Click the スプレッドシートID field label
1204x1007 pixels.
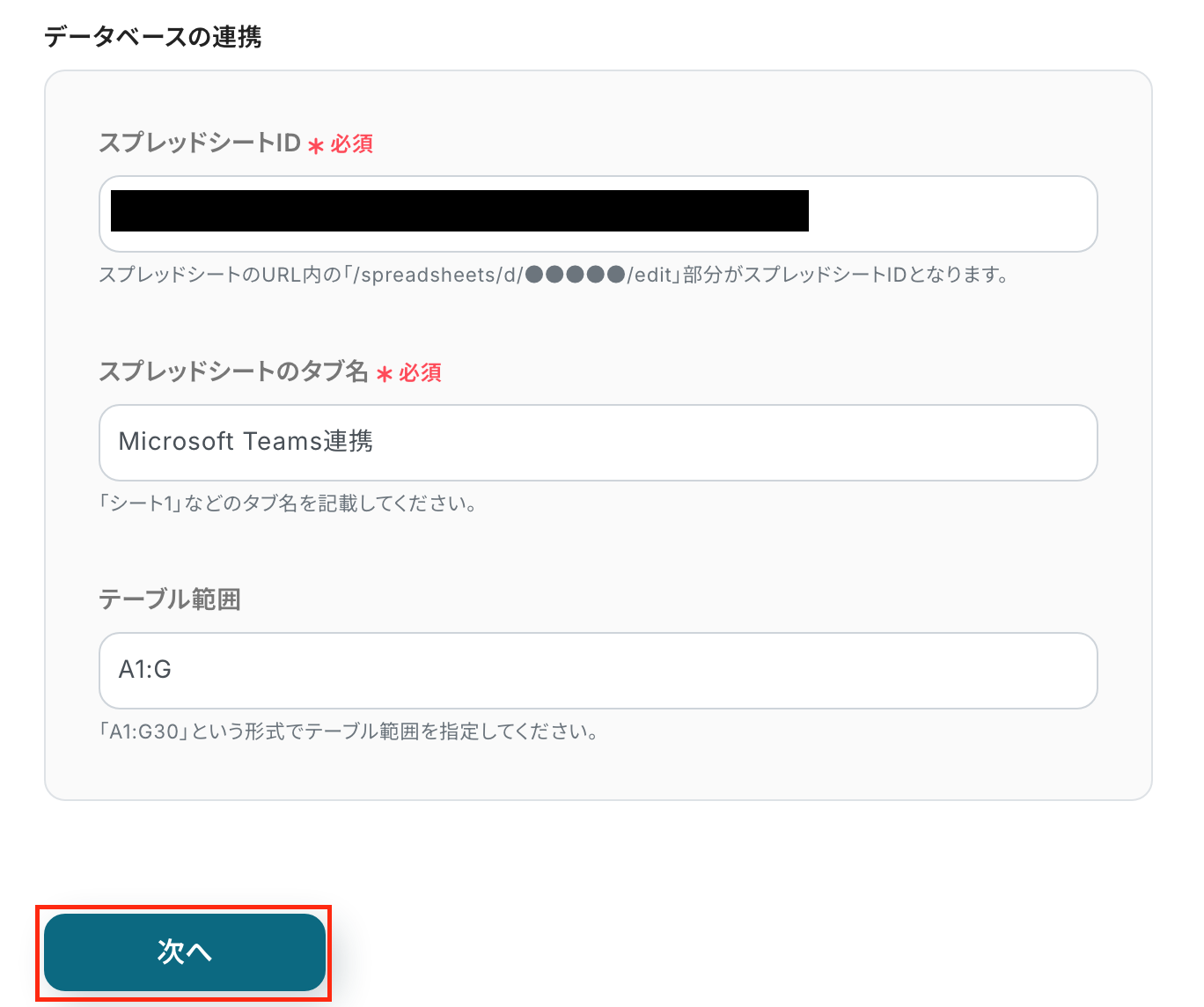pyautogui.click(x=200, y=143)
